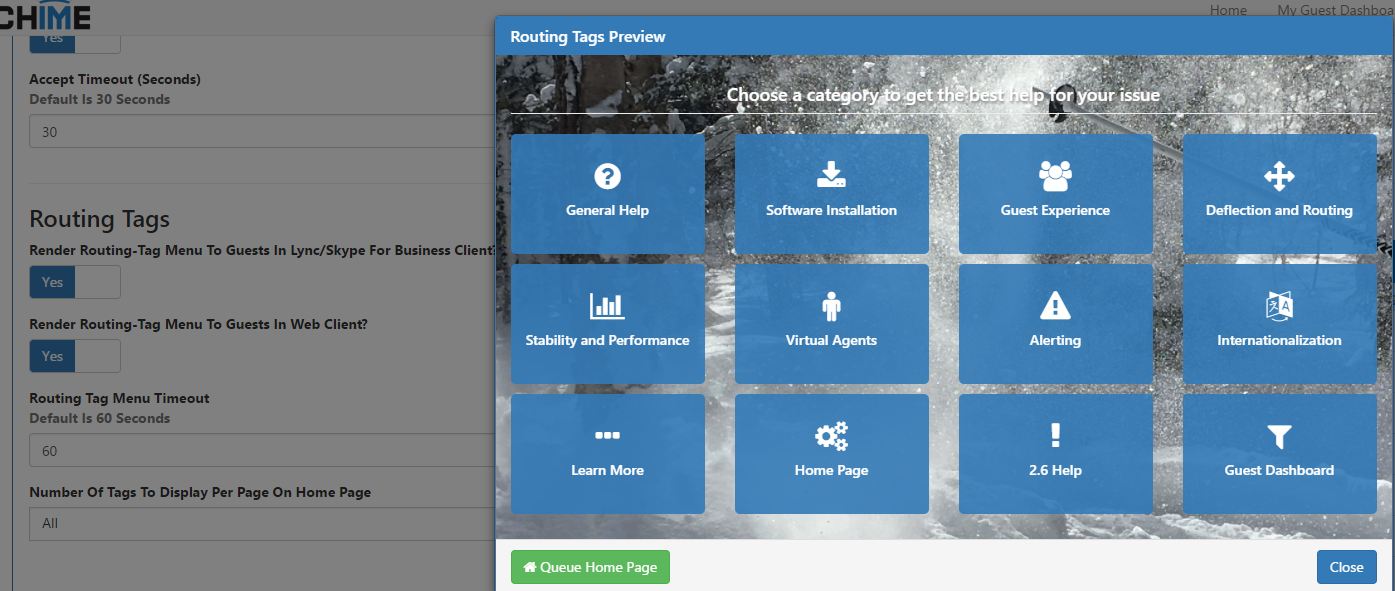Choose the Virtual Agents label

(831, 340)
